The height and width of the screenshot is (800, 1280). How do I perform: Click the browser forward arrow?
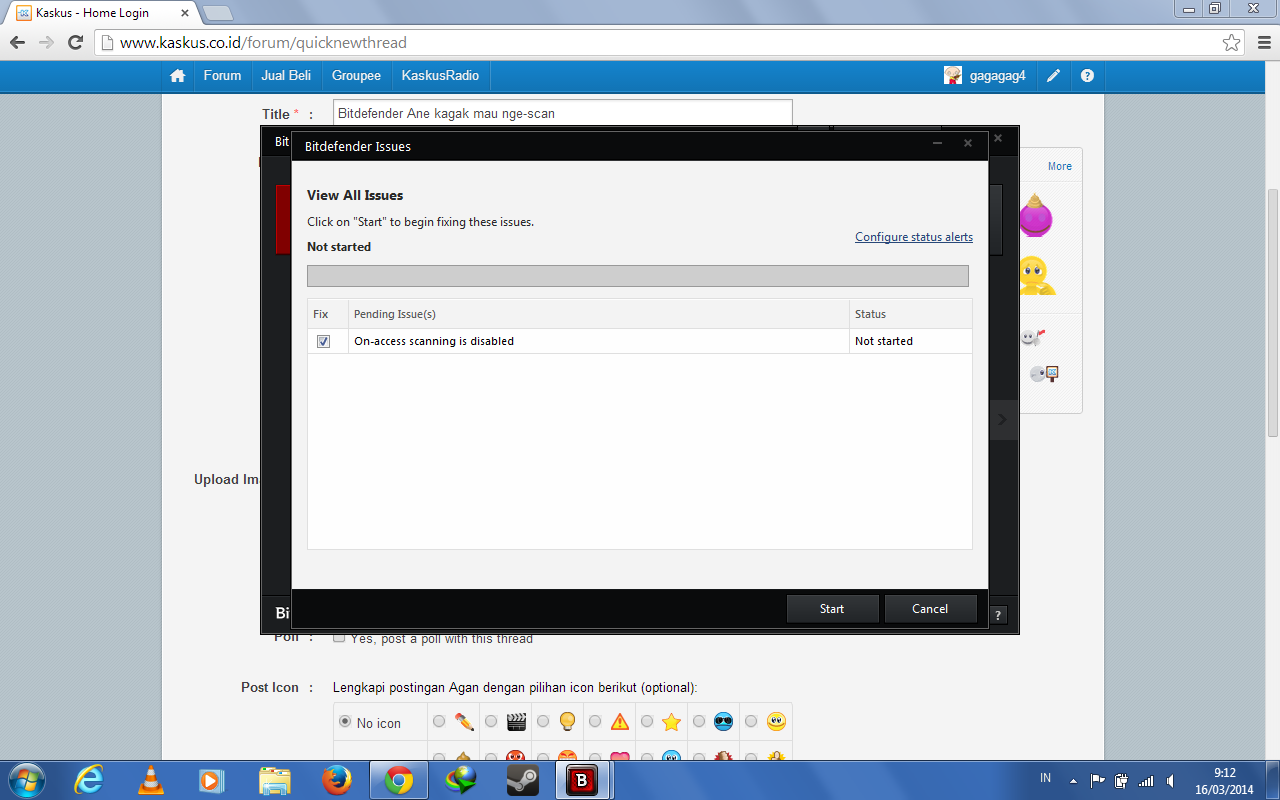coord(46,43)
